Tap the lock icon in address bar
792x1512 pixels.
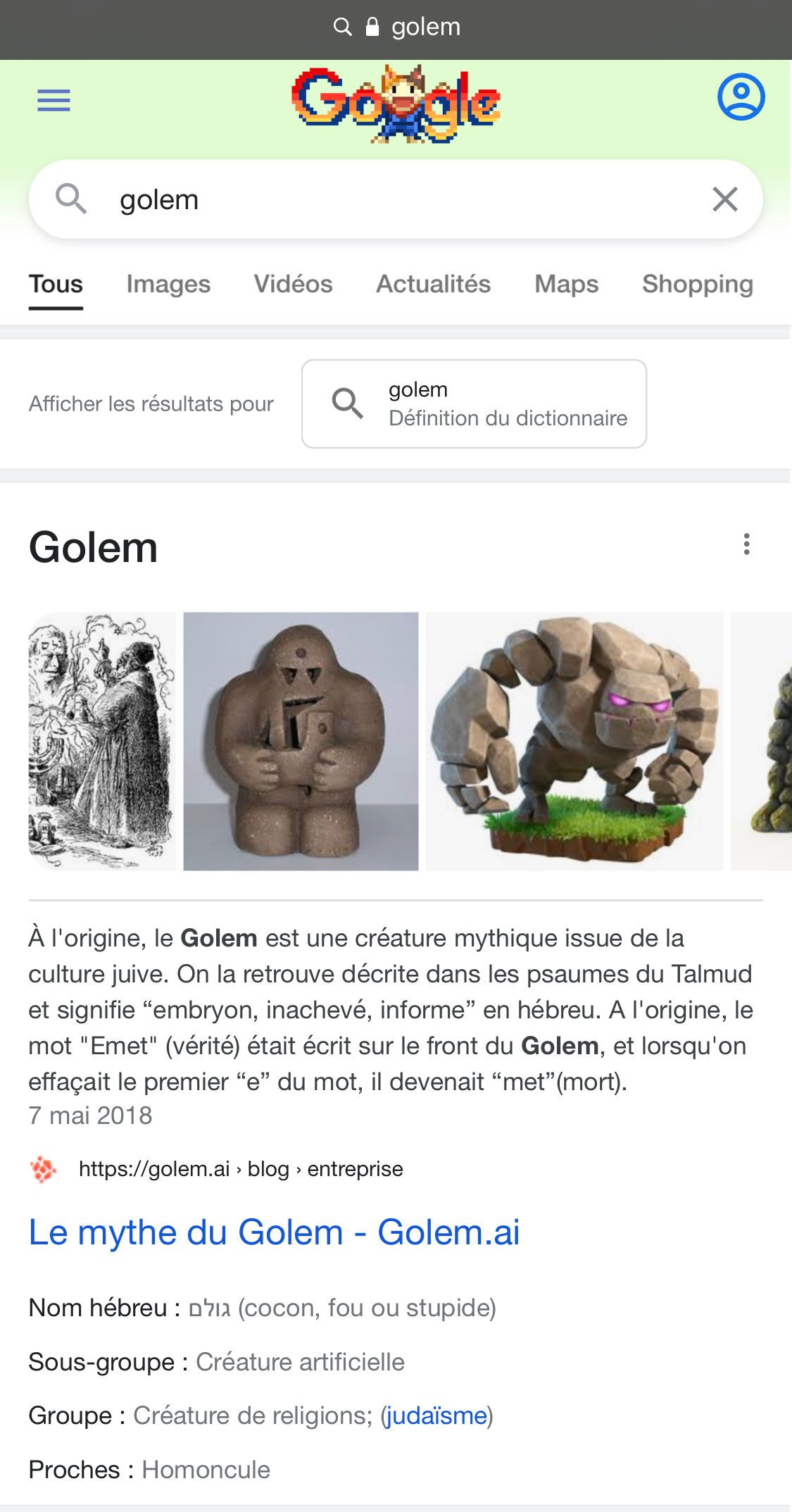click(x=372, y=27)
